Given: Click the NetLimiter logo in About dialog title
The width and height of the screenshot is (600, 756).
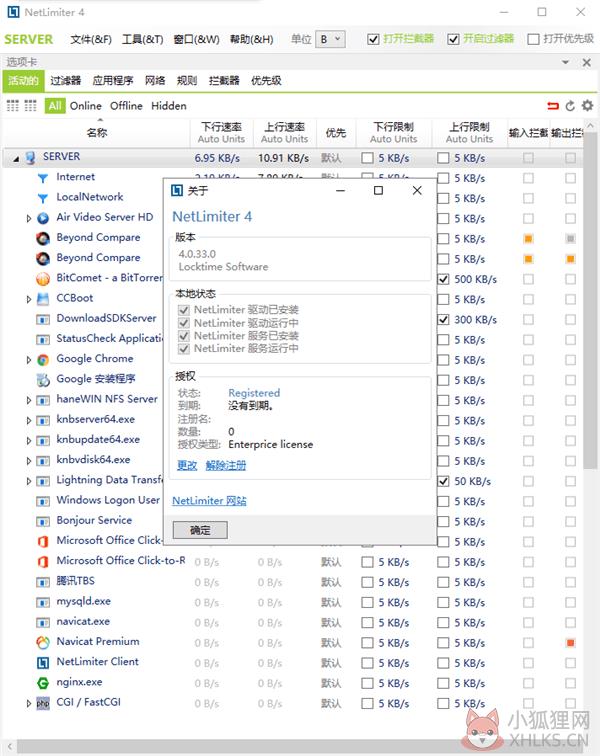Looking at the screenshot, I should tap(177, 190).
